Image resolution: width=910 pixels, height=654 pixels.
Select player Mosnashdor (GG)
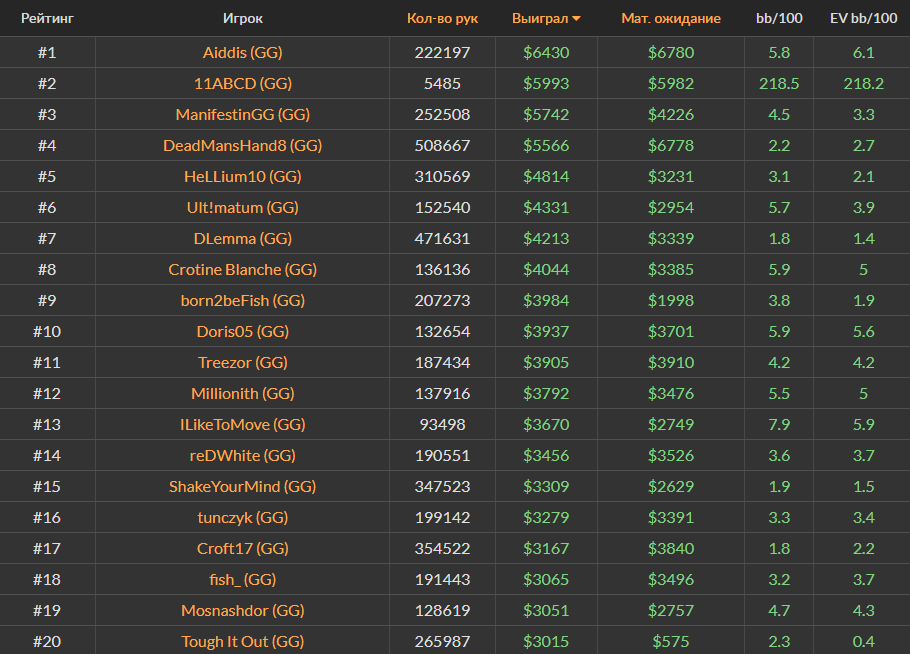coord(242,610)
